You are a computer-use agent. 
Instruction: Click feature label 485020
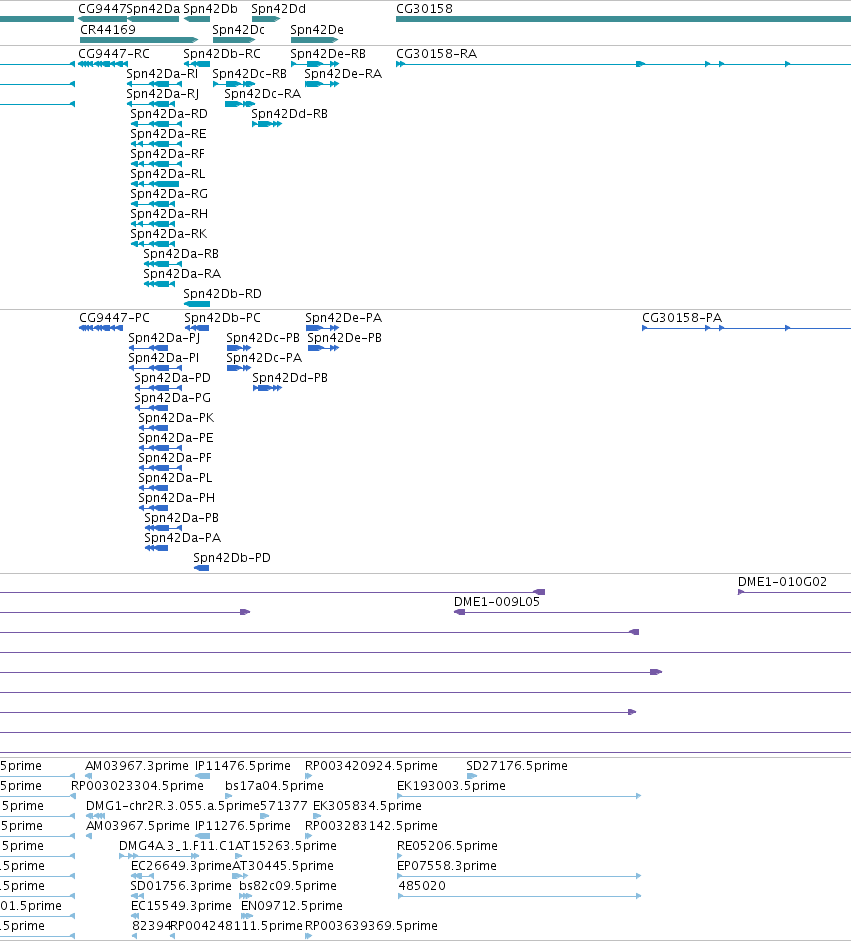click(x=422, y=886)
